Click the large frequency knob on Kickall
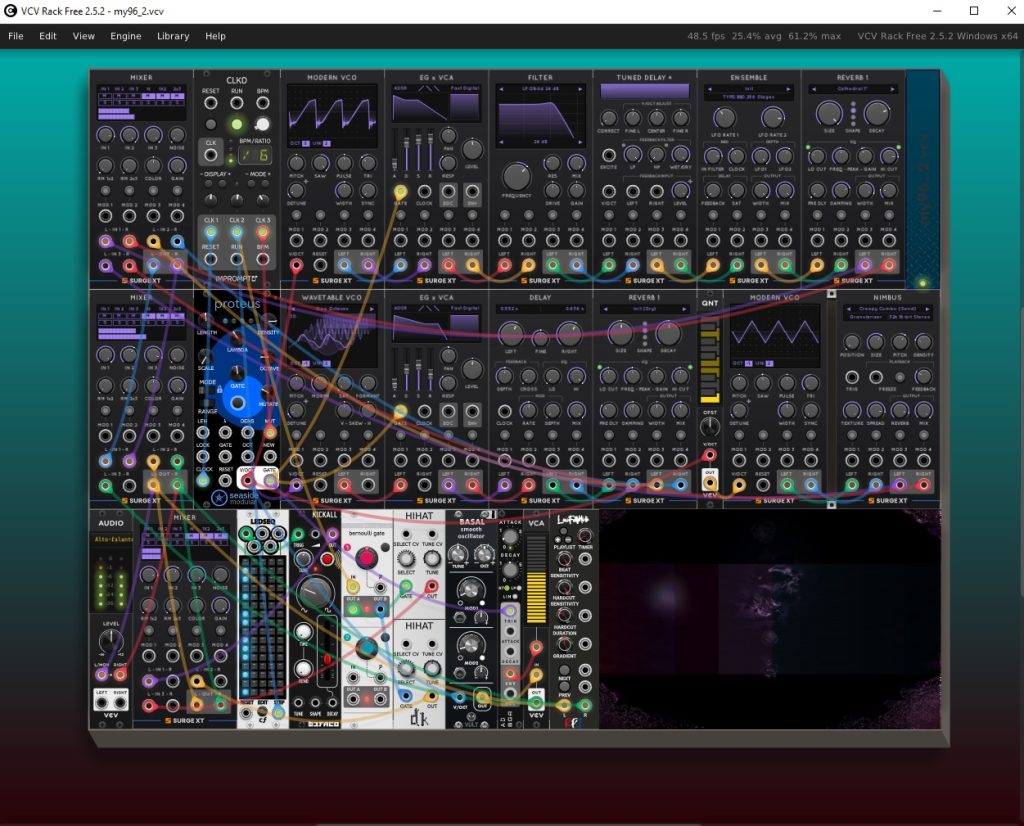Screen dimensions: 1024x826 pos(315,592)
